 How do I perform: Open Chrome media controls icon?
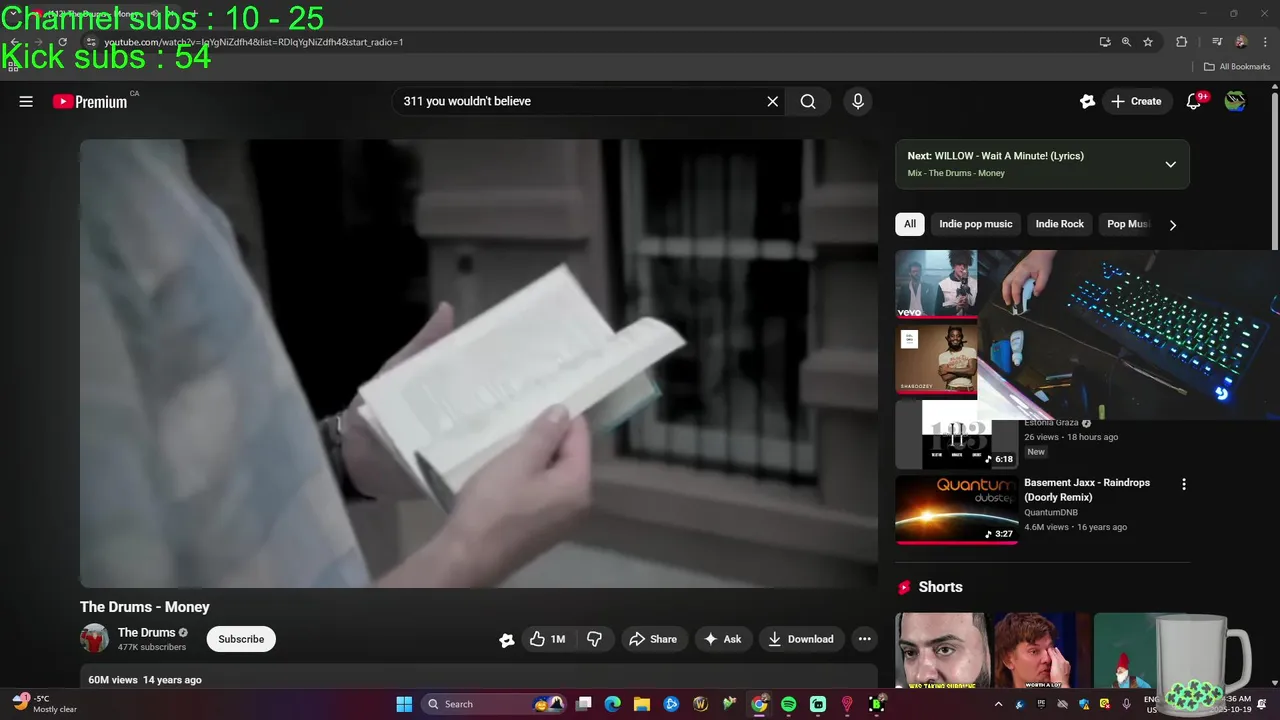point(1217,42)
